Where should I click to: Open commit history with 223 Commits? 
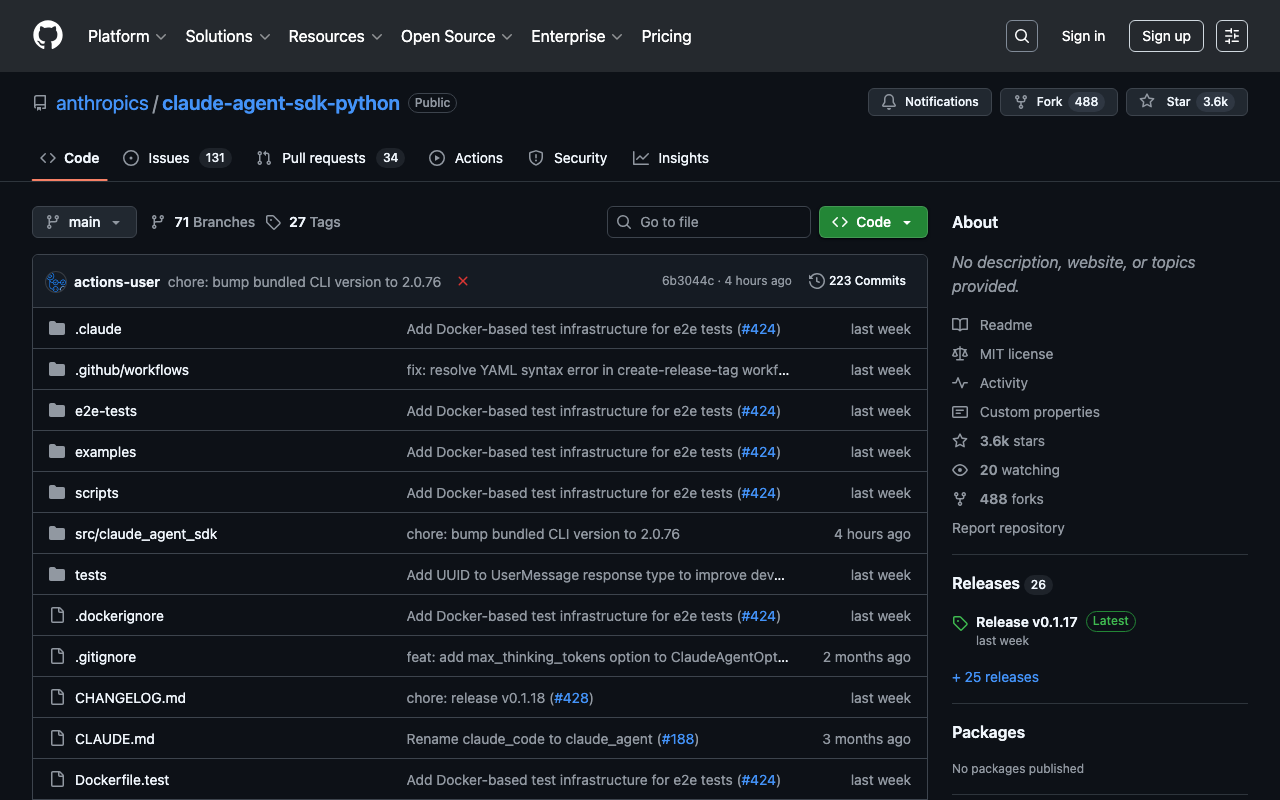point(857,281)
